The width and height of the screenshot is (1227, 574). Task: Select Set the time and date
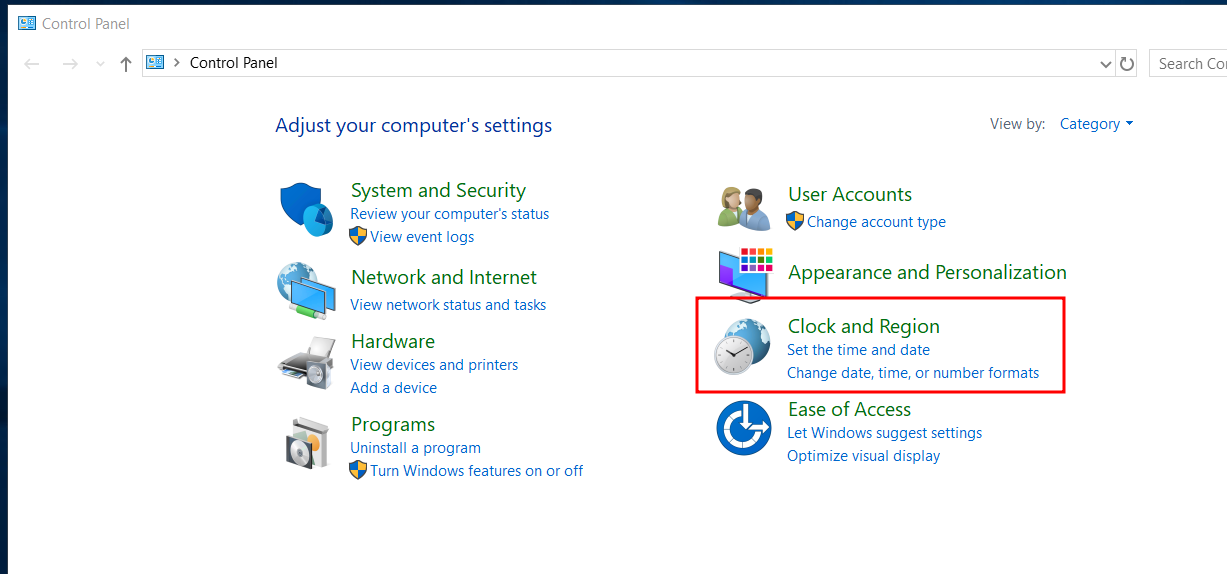pos(858,350)
